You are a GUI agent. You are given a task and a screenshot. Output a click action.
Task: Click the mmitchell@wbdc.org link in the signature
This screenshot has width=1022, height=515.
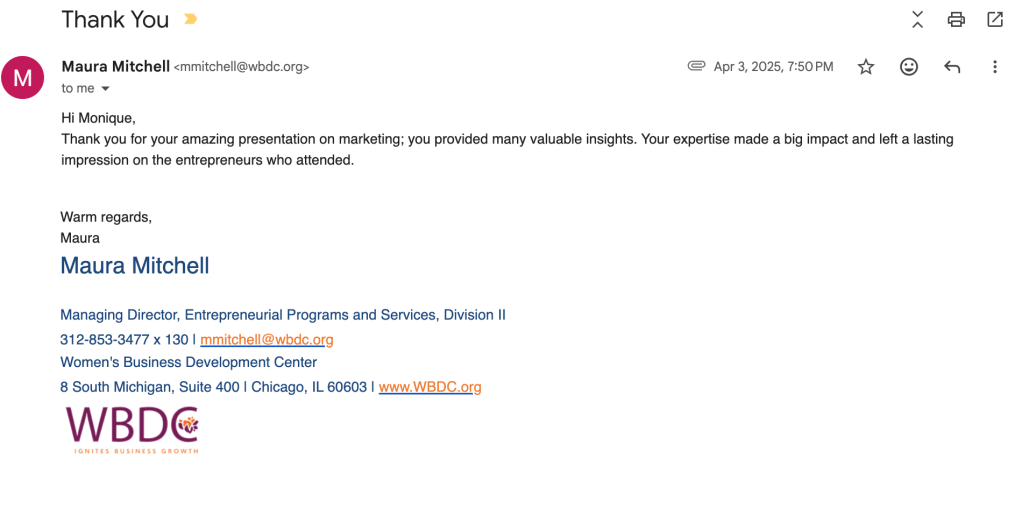(267, 340)
